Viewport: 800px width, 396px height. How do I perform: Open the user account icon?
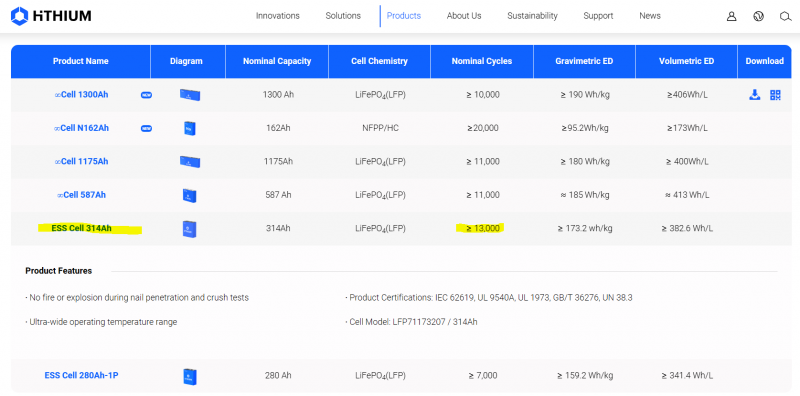(x=731, y=16)
